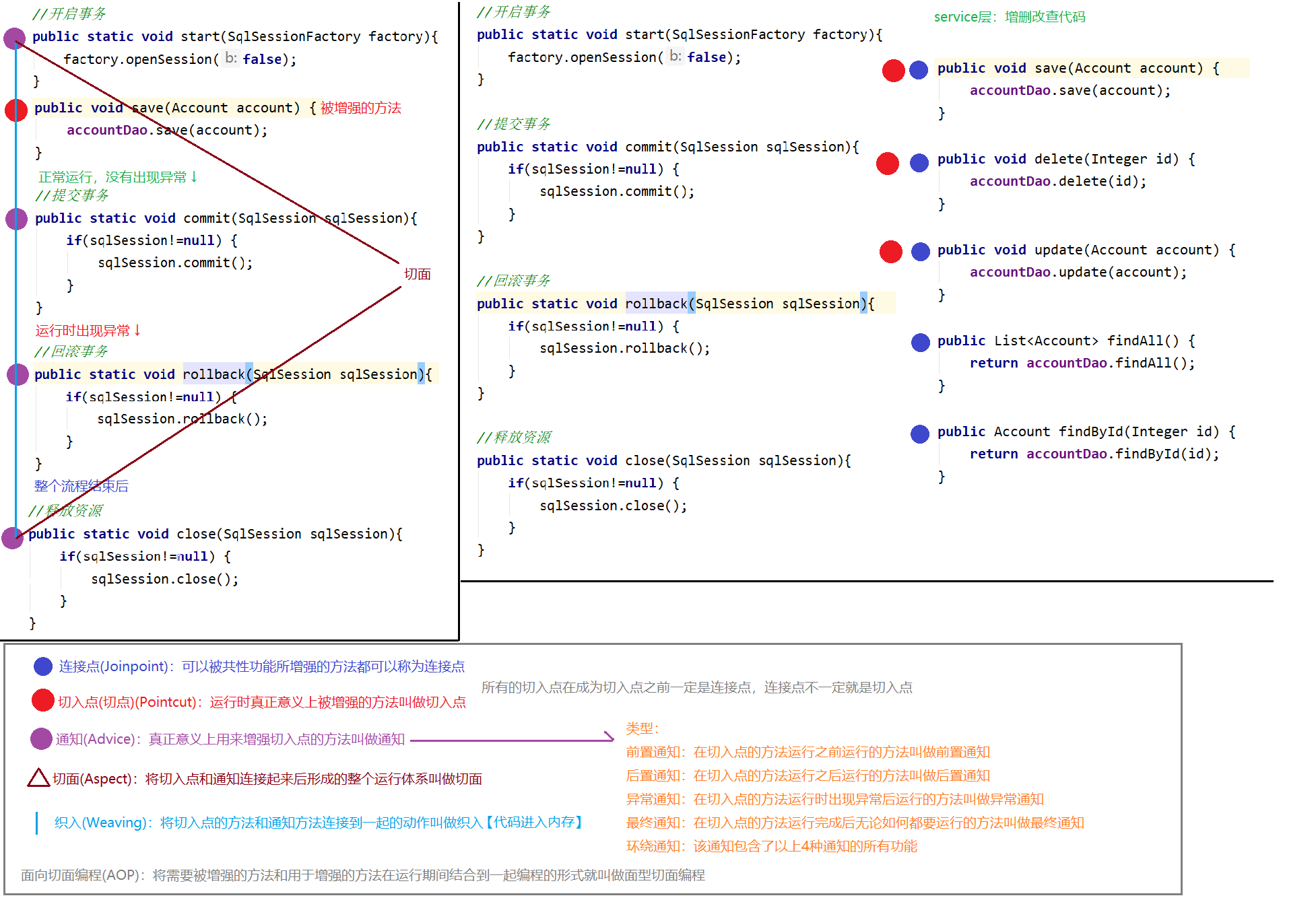Click the 被增强的方法 red annotation
Screen dimensions: 1316x900
point(360,108)
